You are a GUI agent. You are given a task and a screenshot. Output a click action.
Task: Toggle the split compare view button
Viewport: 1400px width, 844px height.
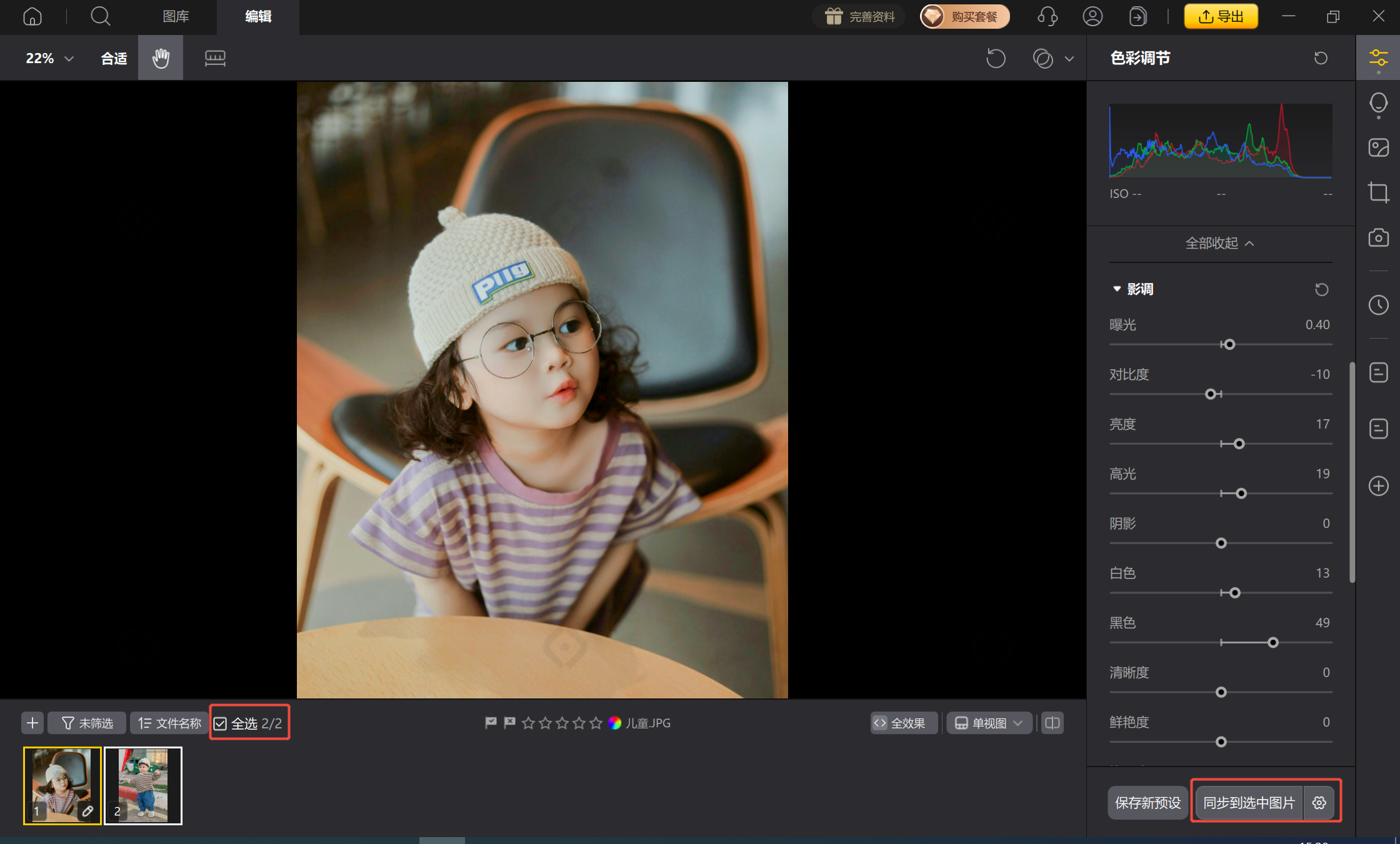[1052, 723]
